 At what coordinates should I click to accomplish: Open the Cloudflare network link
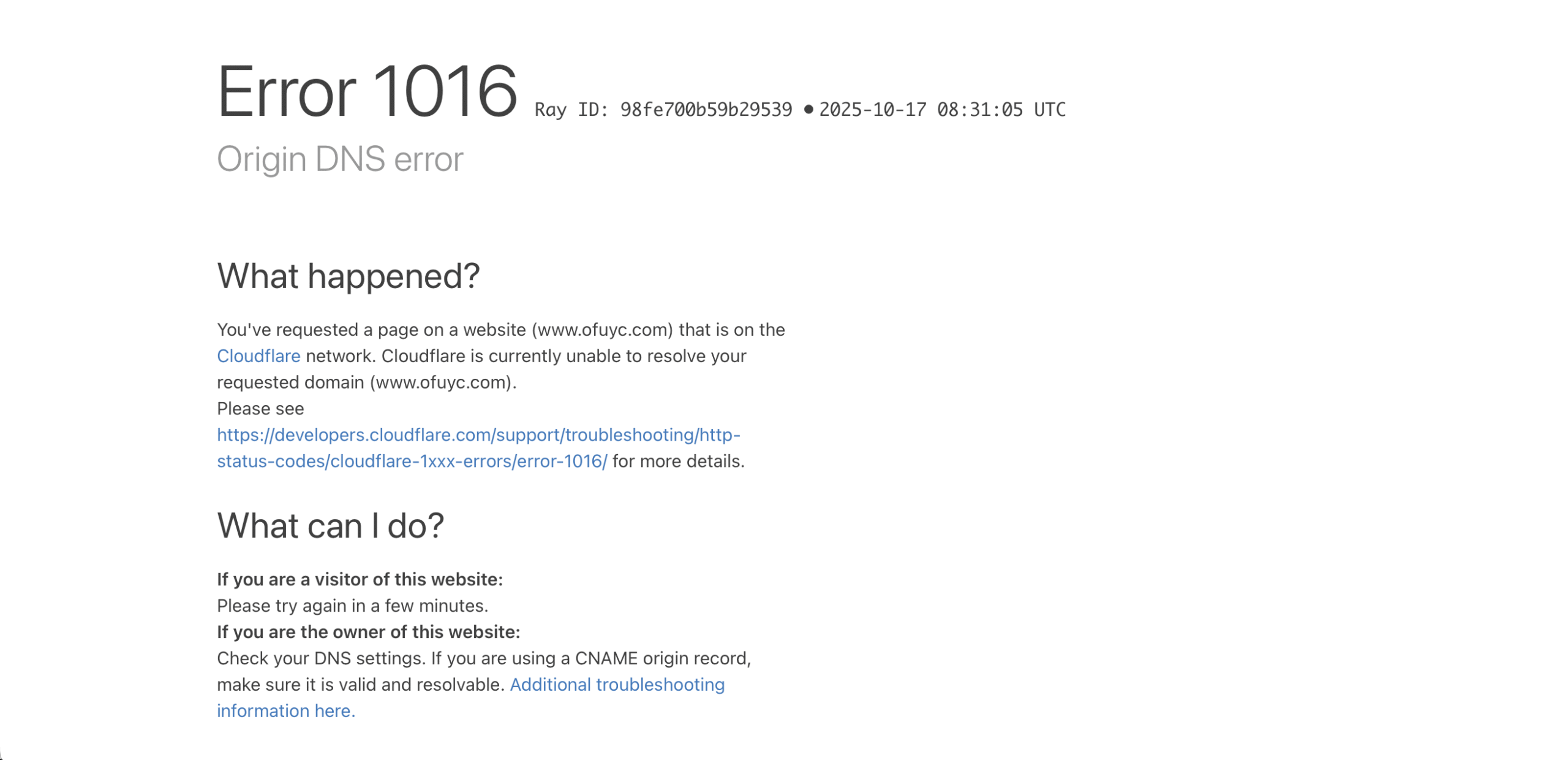(x=258, y=356)
